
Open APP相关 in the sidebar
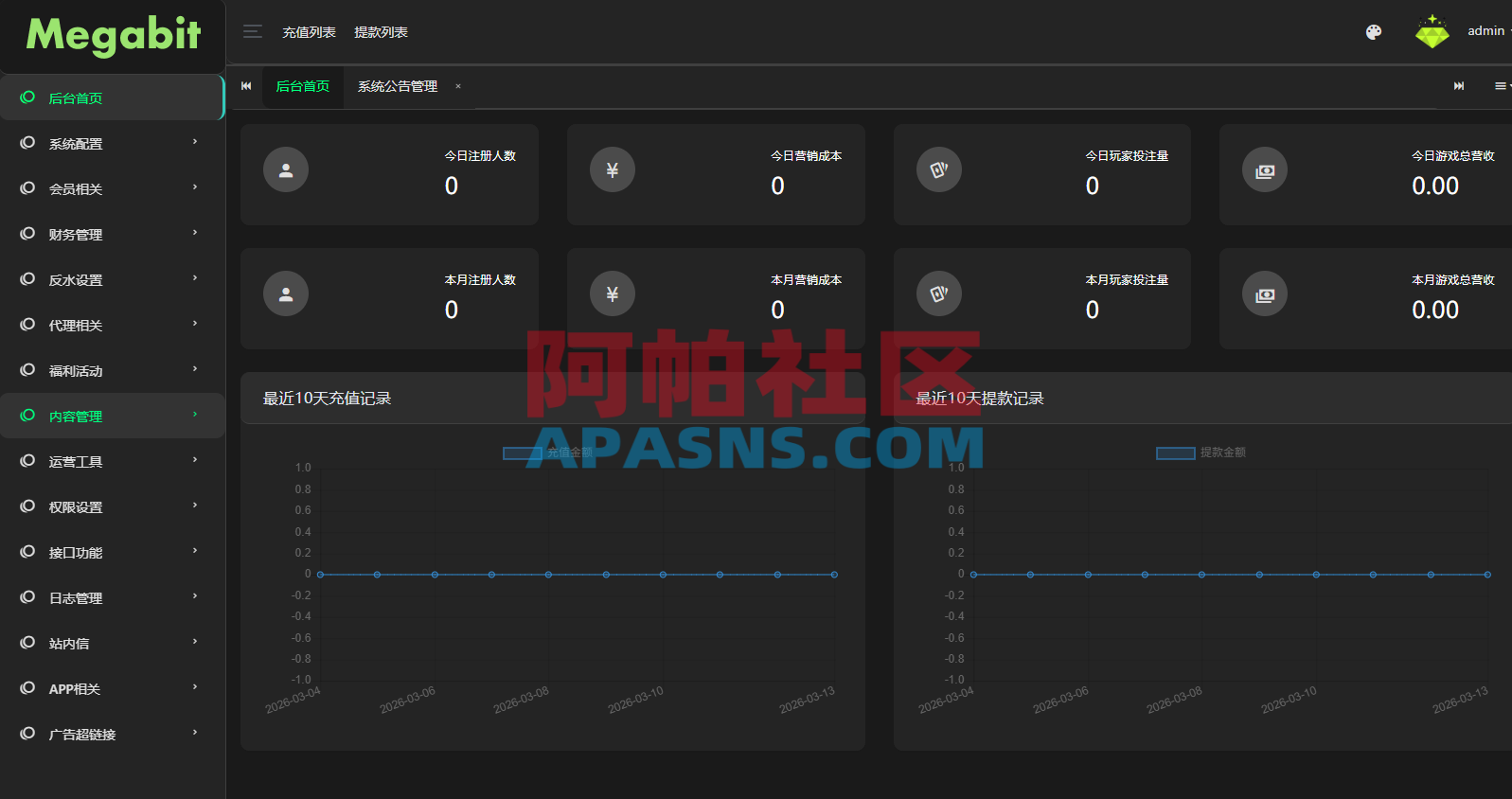click(113, 688)
